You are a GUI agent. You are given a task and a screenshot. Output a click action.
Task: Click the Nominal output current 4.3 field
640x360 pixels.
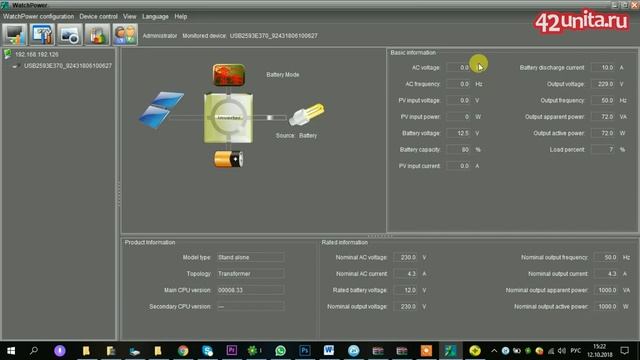pyautogui.click(x=606, y=274)
